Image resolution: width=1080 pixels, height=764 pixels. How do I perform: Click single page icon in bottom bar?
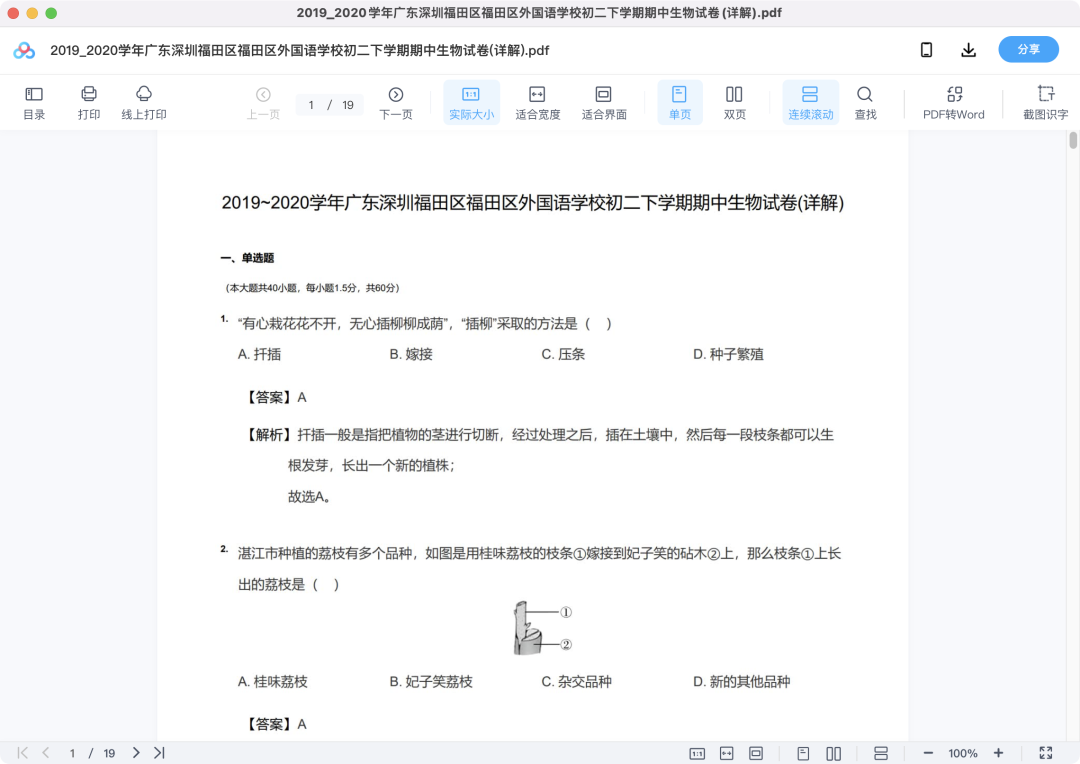coord(803,754)
